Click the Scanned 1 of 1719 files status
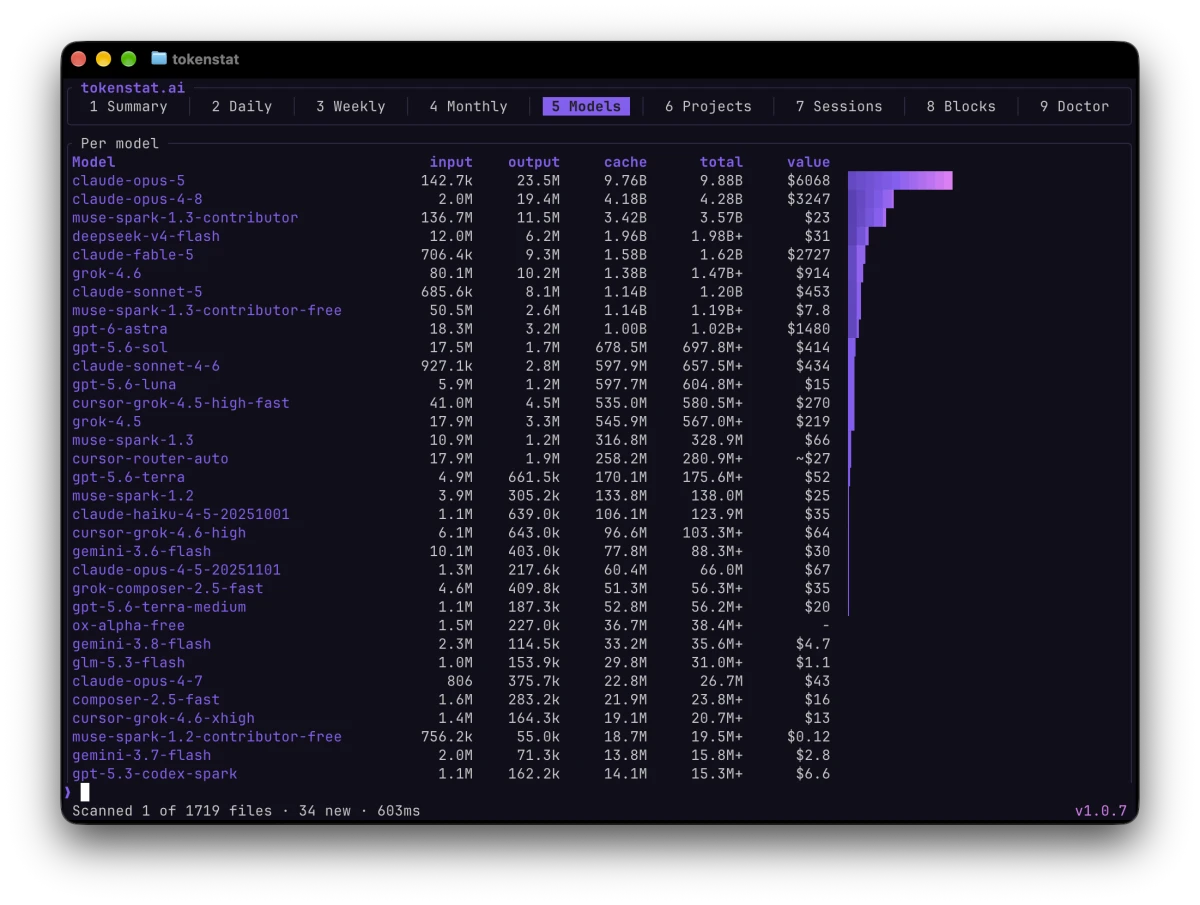Viewport: 1200px width, 905px height. click(x=172, y=810)
